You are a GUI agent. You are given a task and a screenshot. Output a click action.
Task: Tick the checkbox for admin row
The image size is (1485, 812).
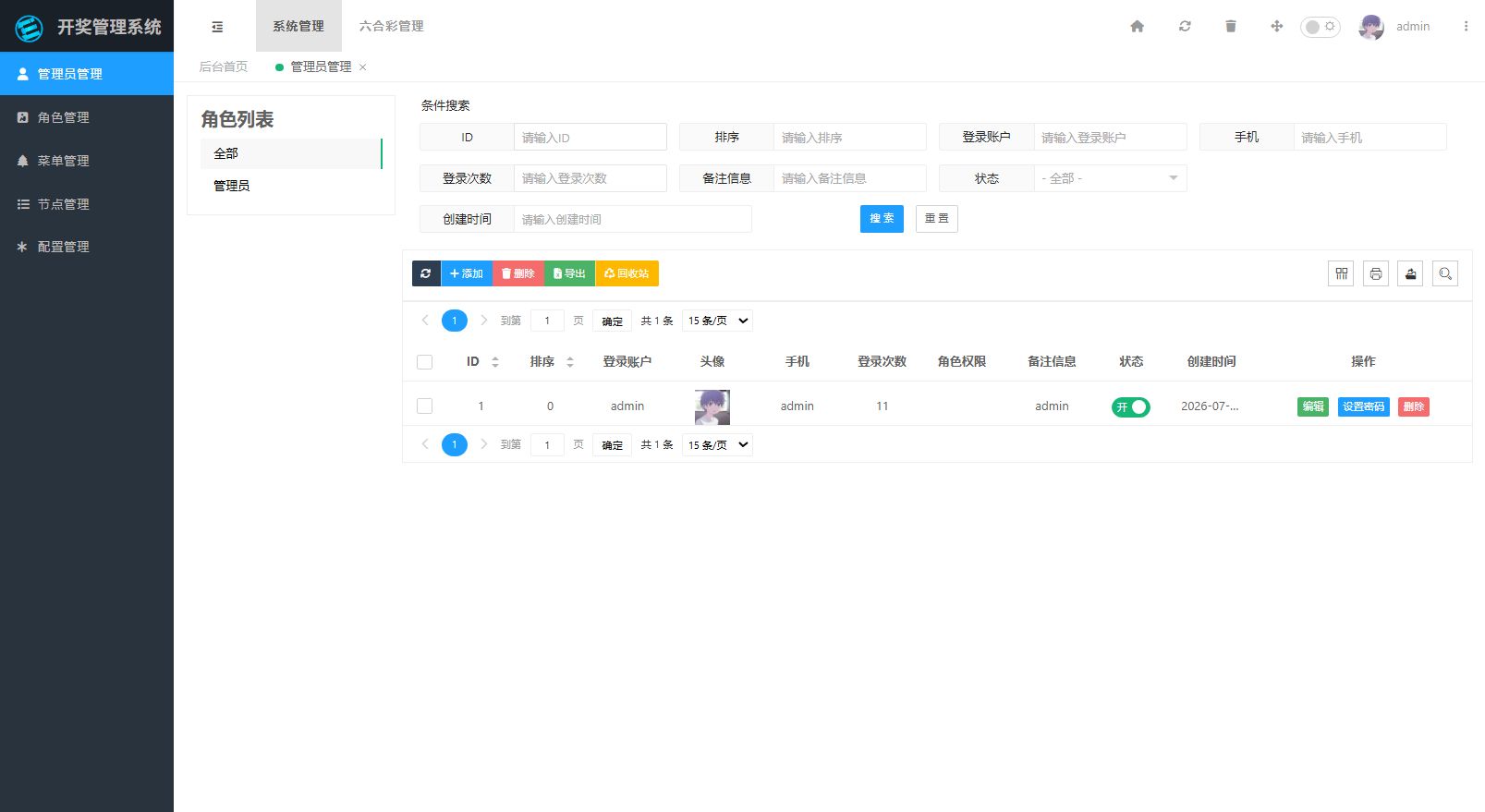click(x=425, y=406)
